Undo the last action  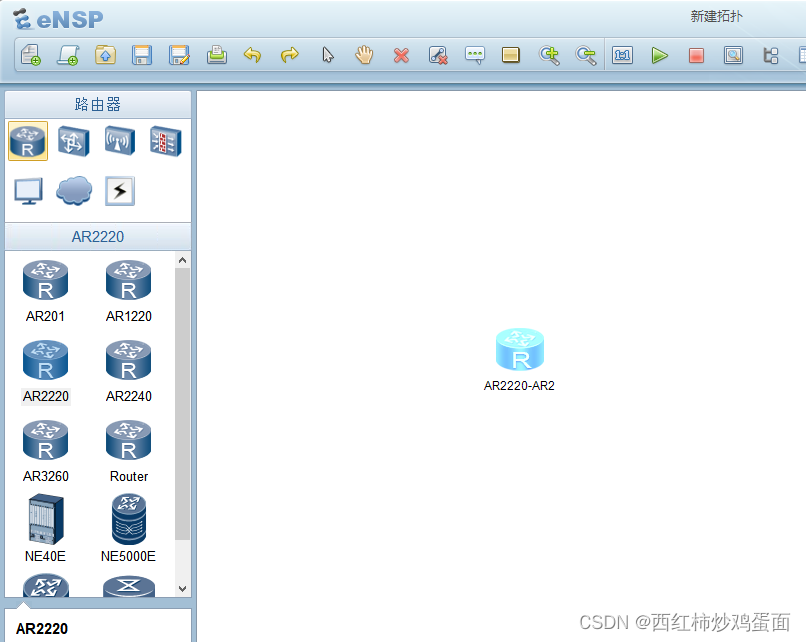tap(252, 54)
